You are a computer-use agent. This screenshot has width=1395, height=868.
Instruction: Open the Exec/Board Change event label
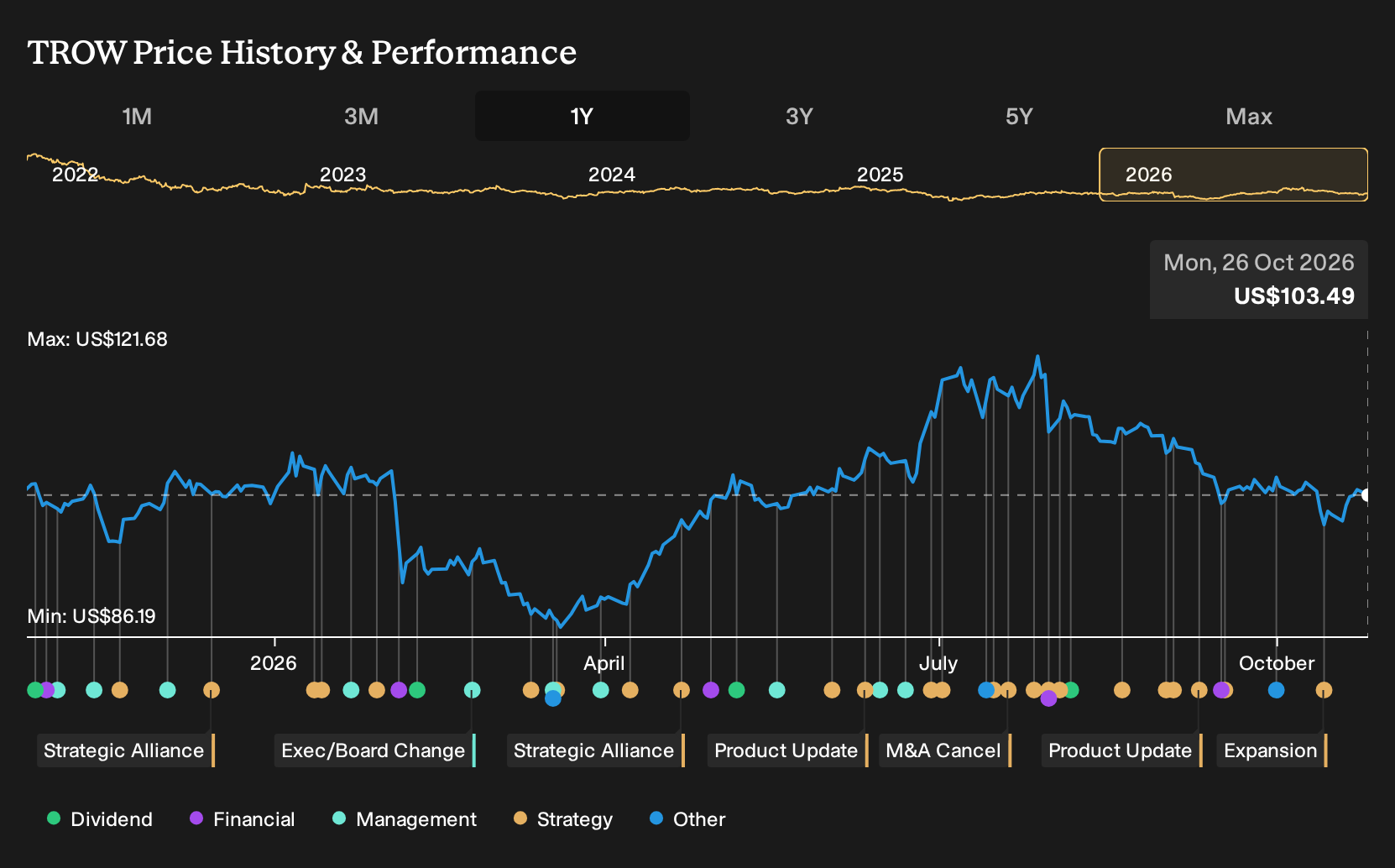click(374, 750)
